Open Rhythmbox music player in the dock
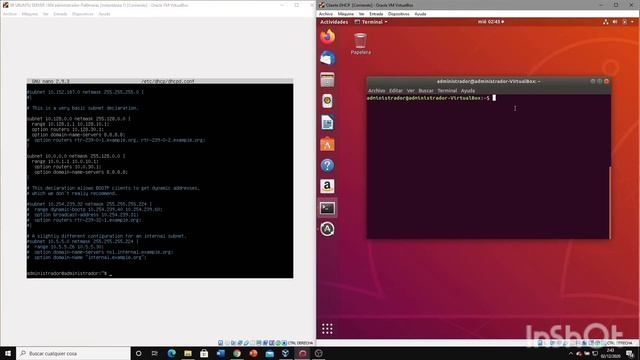This screenshot has height=360, width=640. 327,101
